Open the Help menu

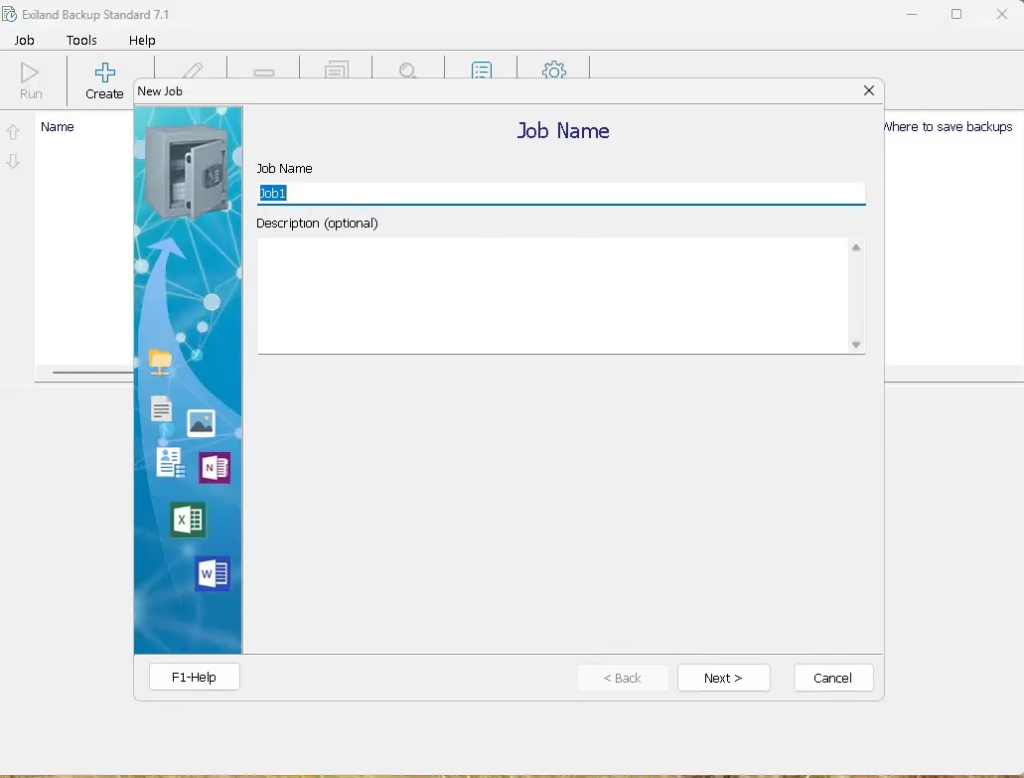142,40
